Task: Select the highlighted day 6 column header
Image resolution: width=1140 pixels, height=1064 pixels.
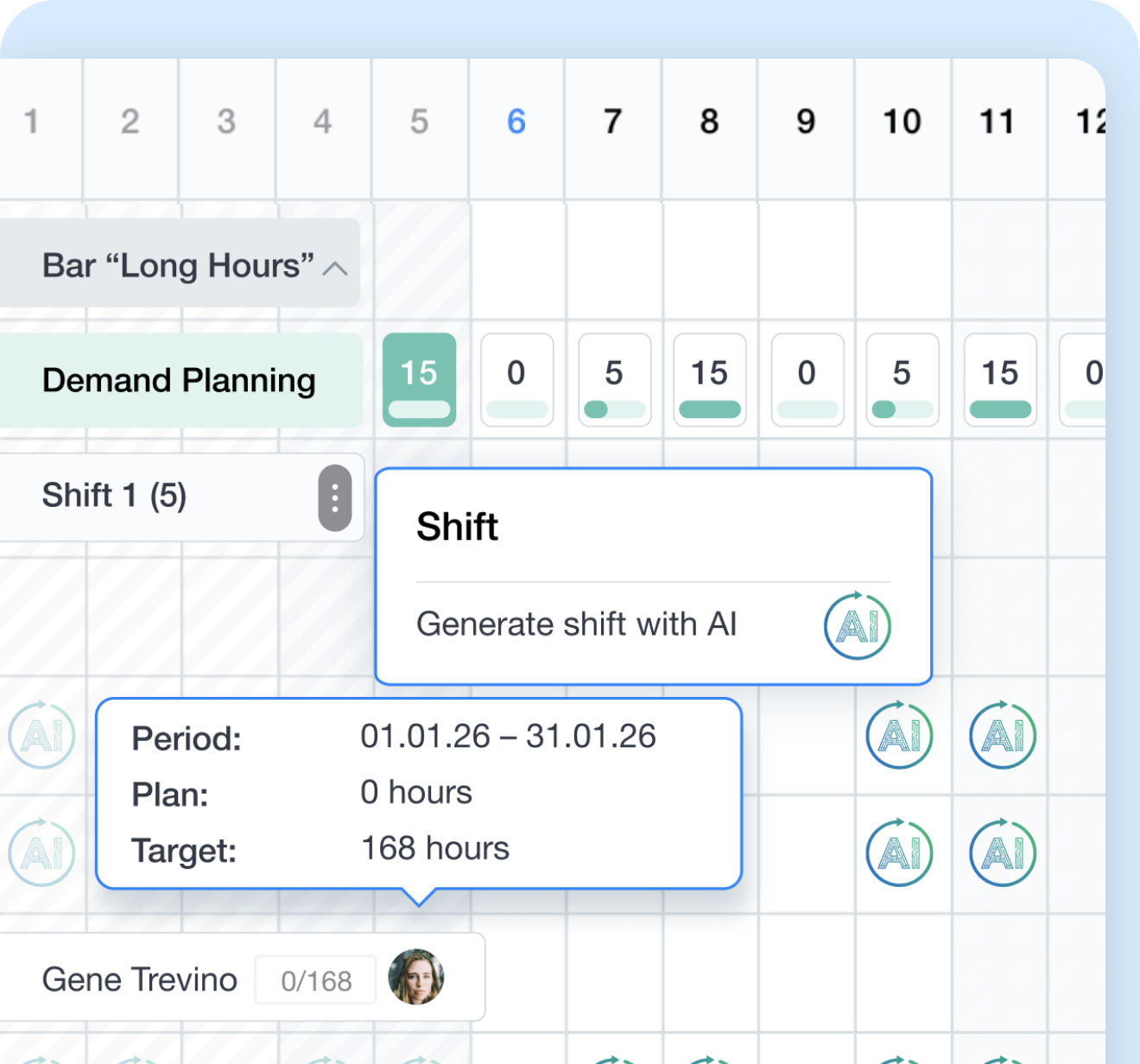Action: pyautogui.click(x=516, y=122)
